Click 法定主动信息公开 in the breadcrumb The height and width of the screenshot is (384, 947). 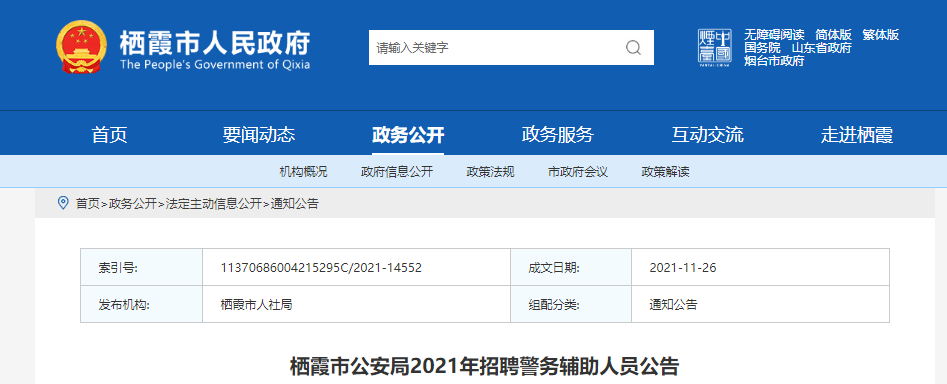point(213,203)
